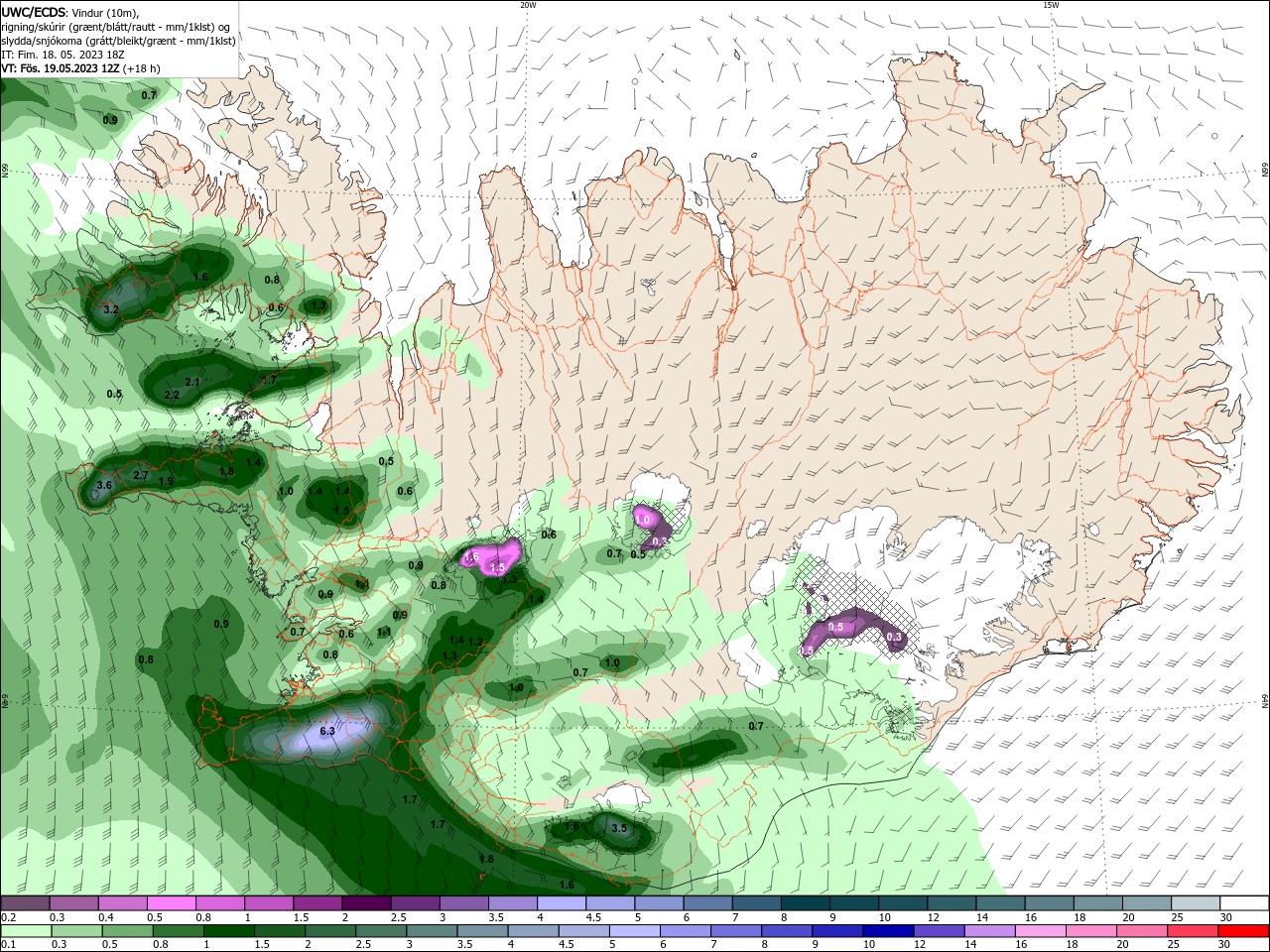Click the crimson 25–30 swatch in bottom legend row
Viewport: 1270px width, 952px height.
pos(1193,931)
